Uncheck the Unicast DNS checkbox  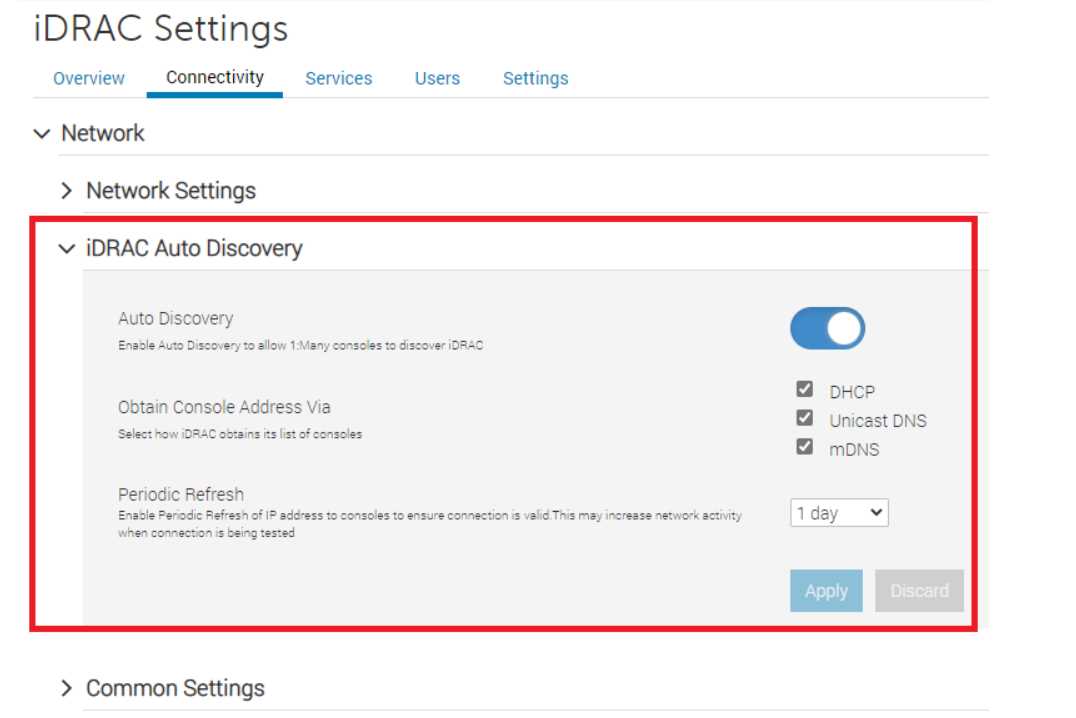804,418
